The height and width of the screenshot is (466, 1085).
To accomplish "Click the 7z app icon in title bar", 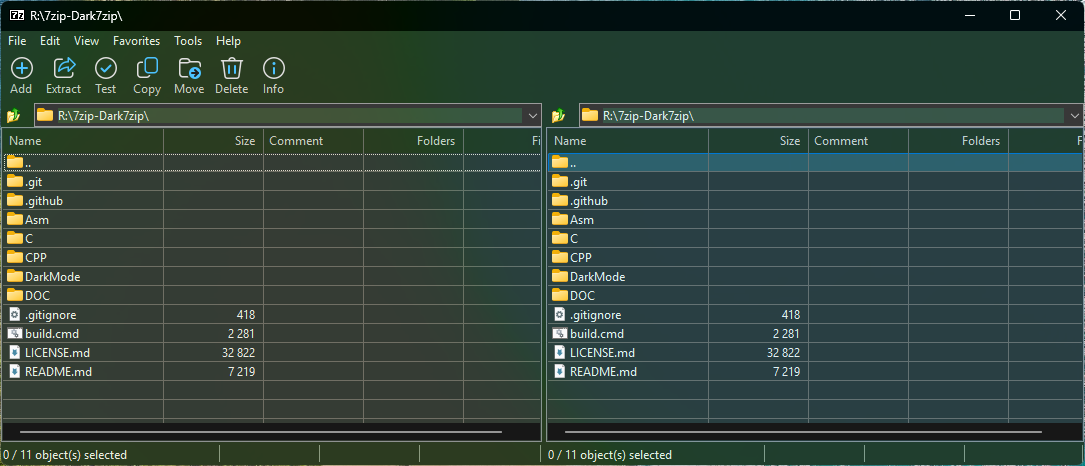I will tap(17, 15).
